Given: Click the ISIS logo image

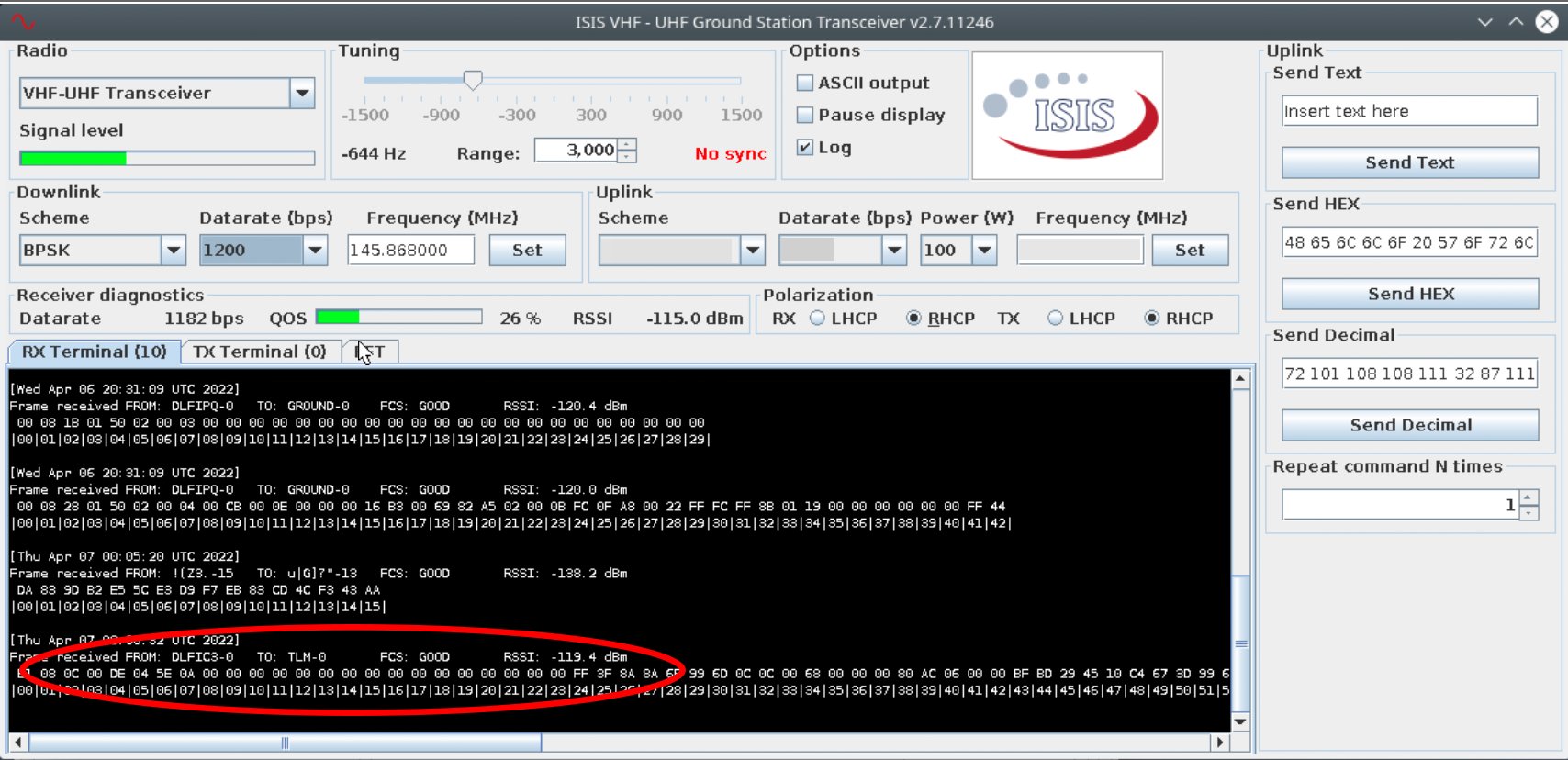Looking at the screenshot, I should point(1067,115).
